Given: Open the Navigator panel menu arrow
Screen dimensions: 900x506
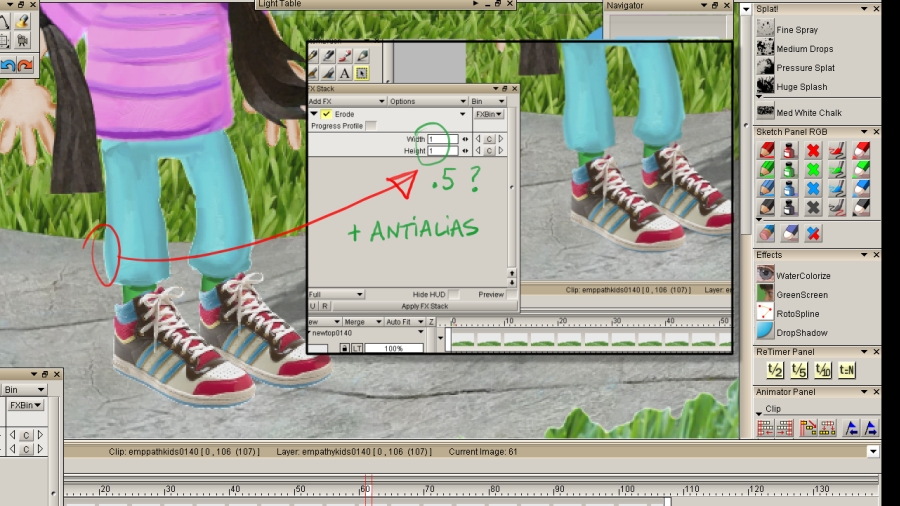Looking at the screenshot, I should coord(704,5).
